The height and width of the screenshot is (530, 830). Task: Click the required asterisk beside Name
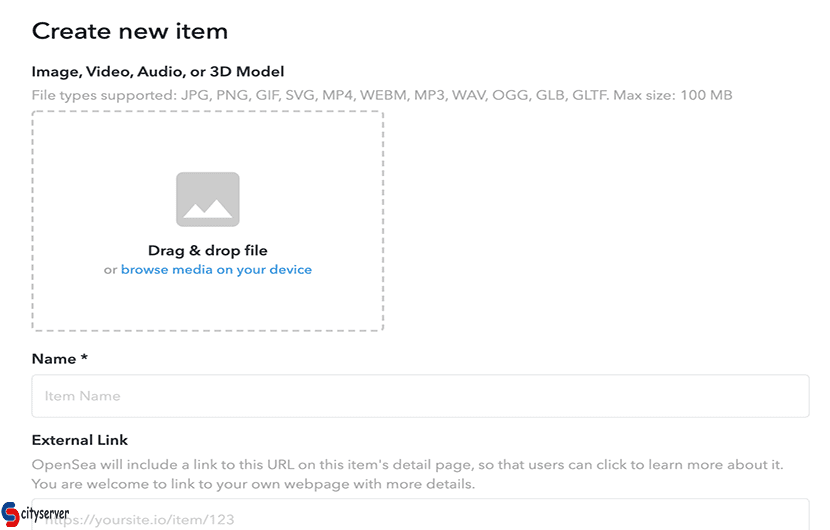84,357
